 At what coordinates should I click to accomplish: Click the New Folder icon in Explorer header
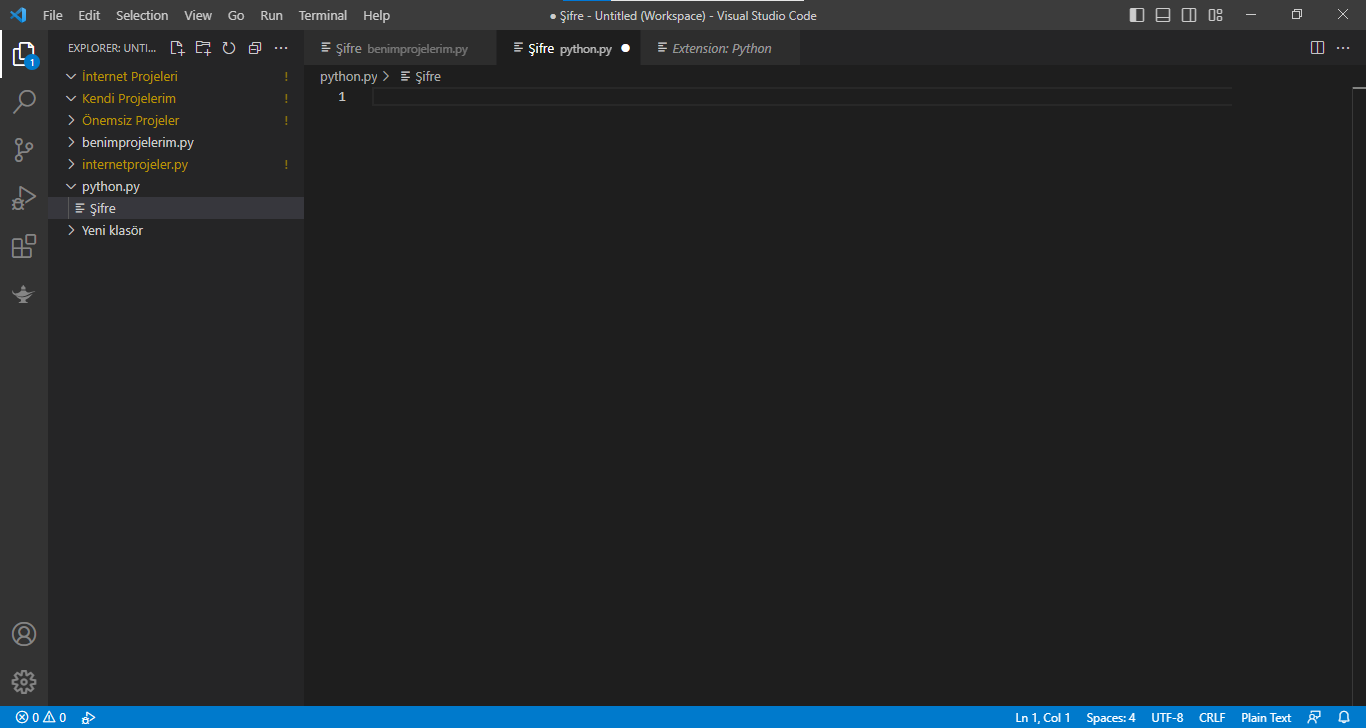coord(203,48)
